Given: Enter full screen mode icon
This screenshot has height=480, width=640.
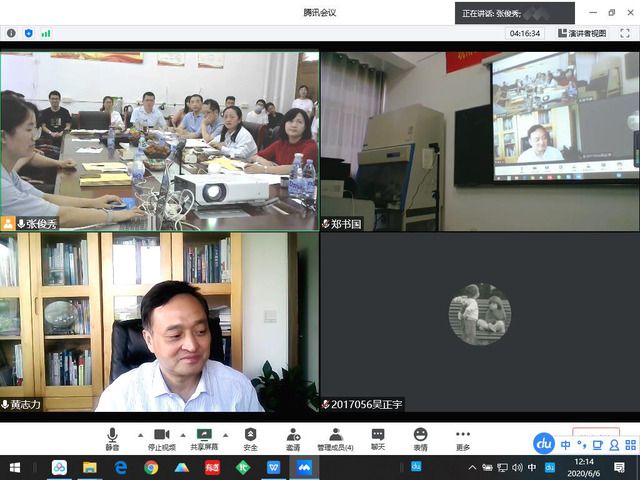Looking at the screenshot, I should point(625,33).
